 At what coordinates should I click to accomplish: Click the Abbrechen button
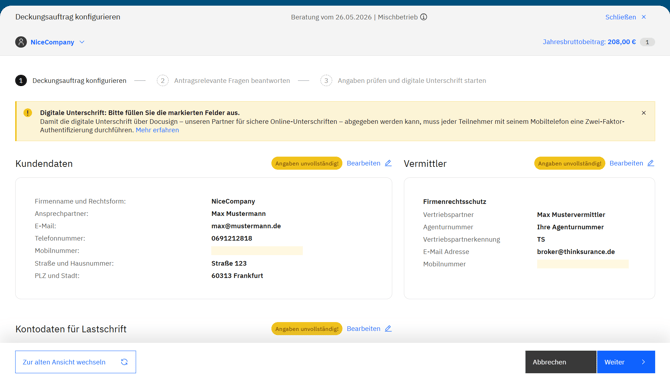561,362
